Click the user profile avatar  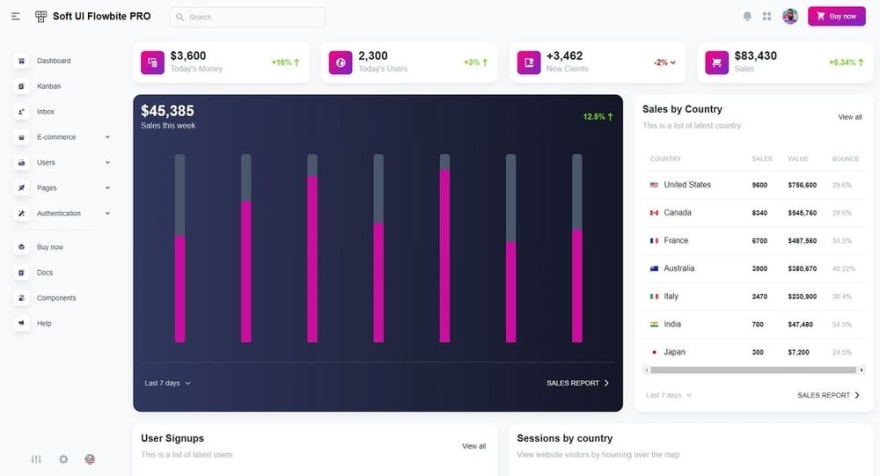pyautogui.click(x=790, y=16)
